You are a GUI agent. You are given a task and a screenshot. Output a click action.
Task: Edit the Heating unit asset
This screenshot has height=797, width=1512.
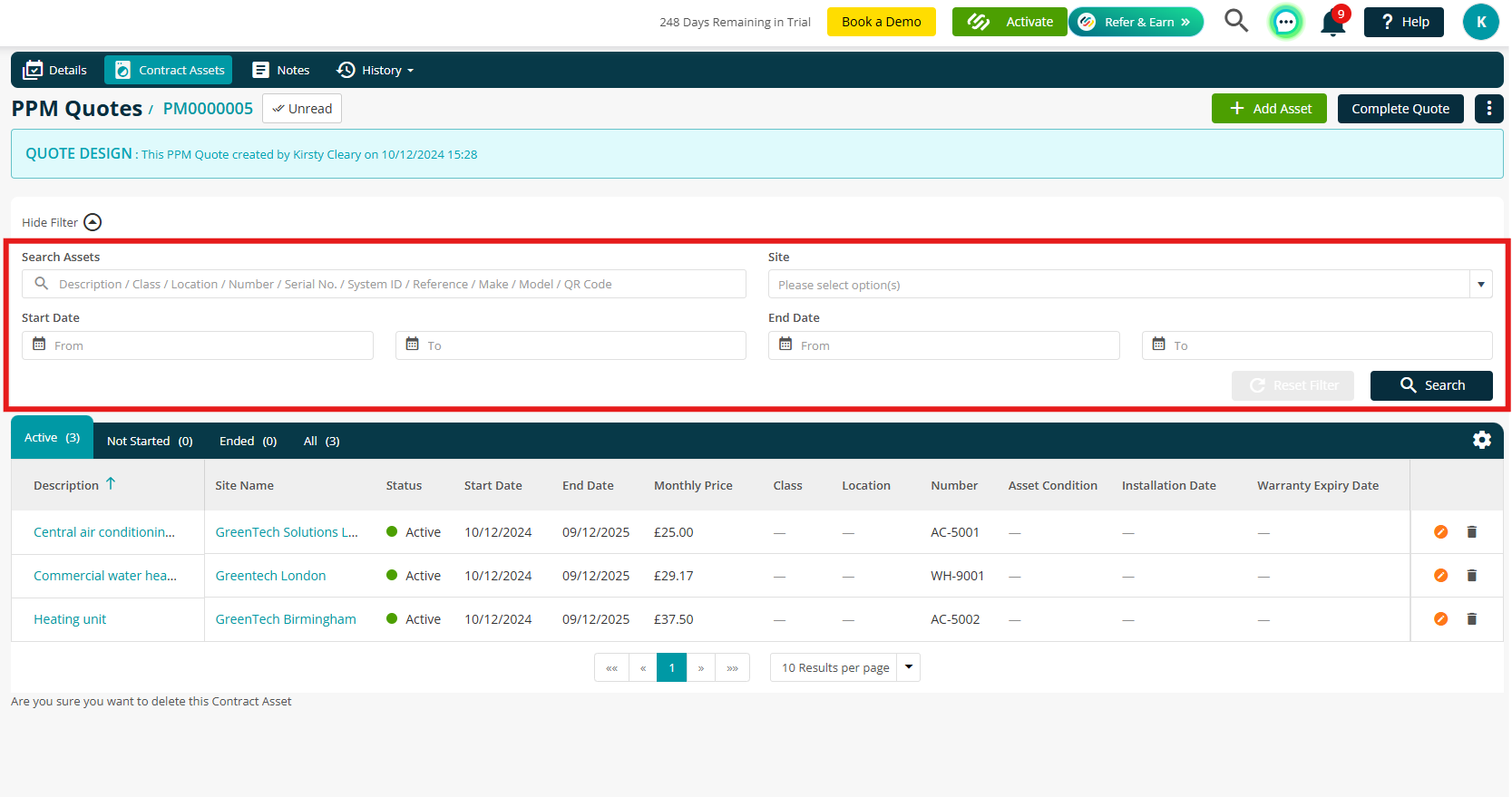click(1440, 619)
